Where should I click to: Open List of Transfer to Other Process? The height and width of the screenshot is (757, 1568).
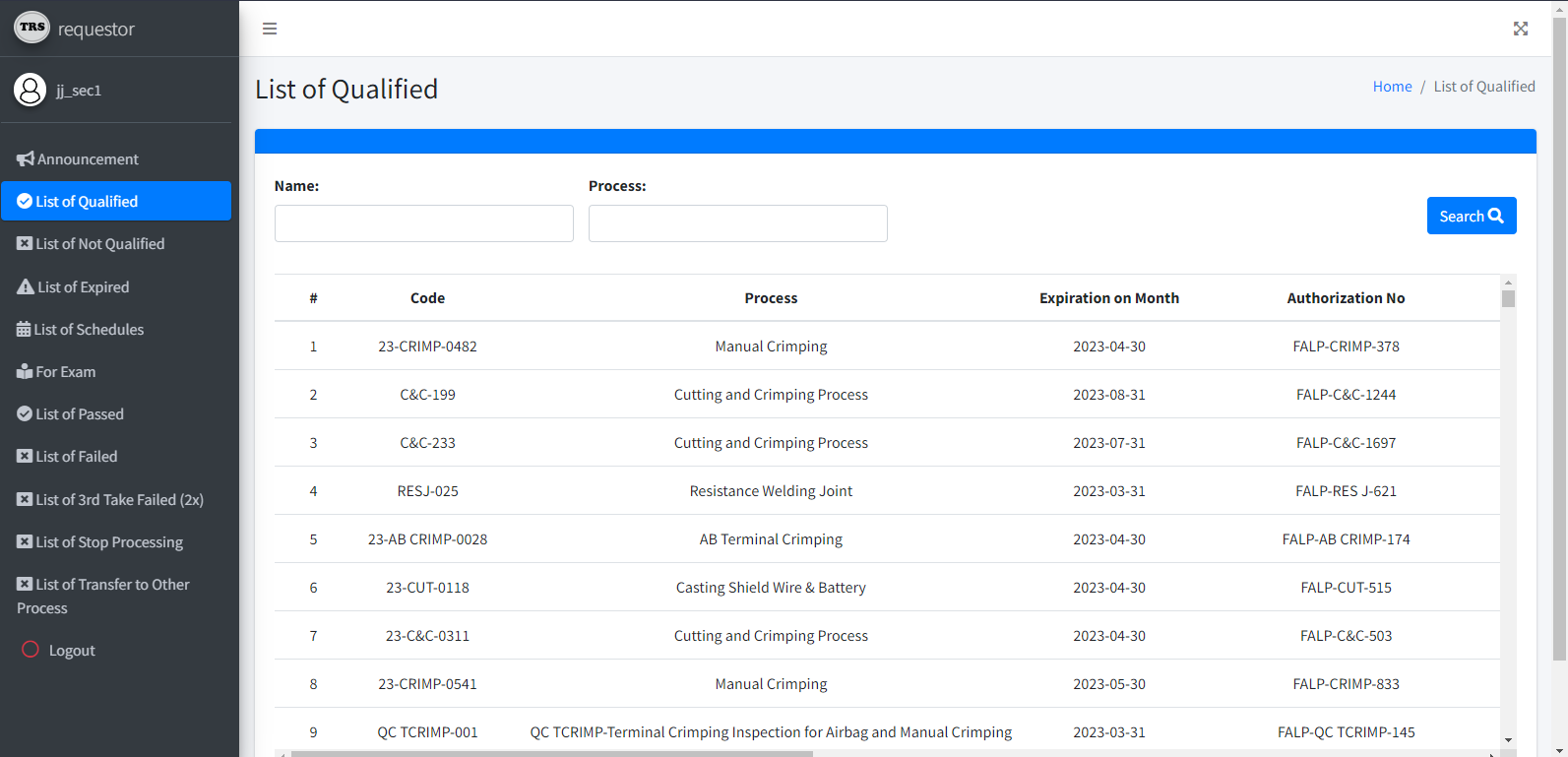(112, 585)
